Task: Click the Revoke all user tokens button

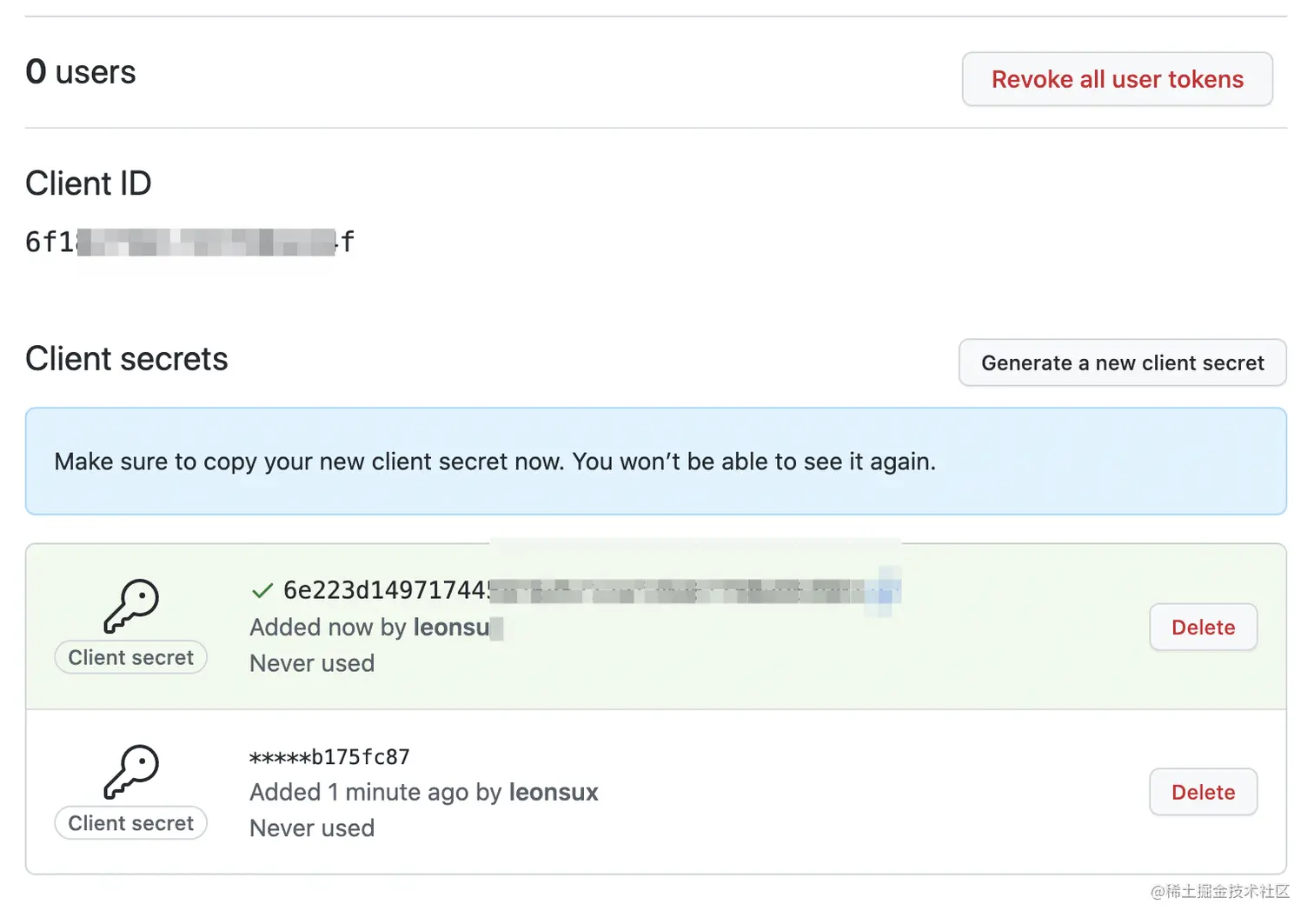Action: tap(1117, 79)
